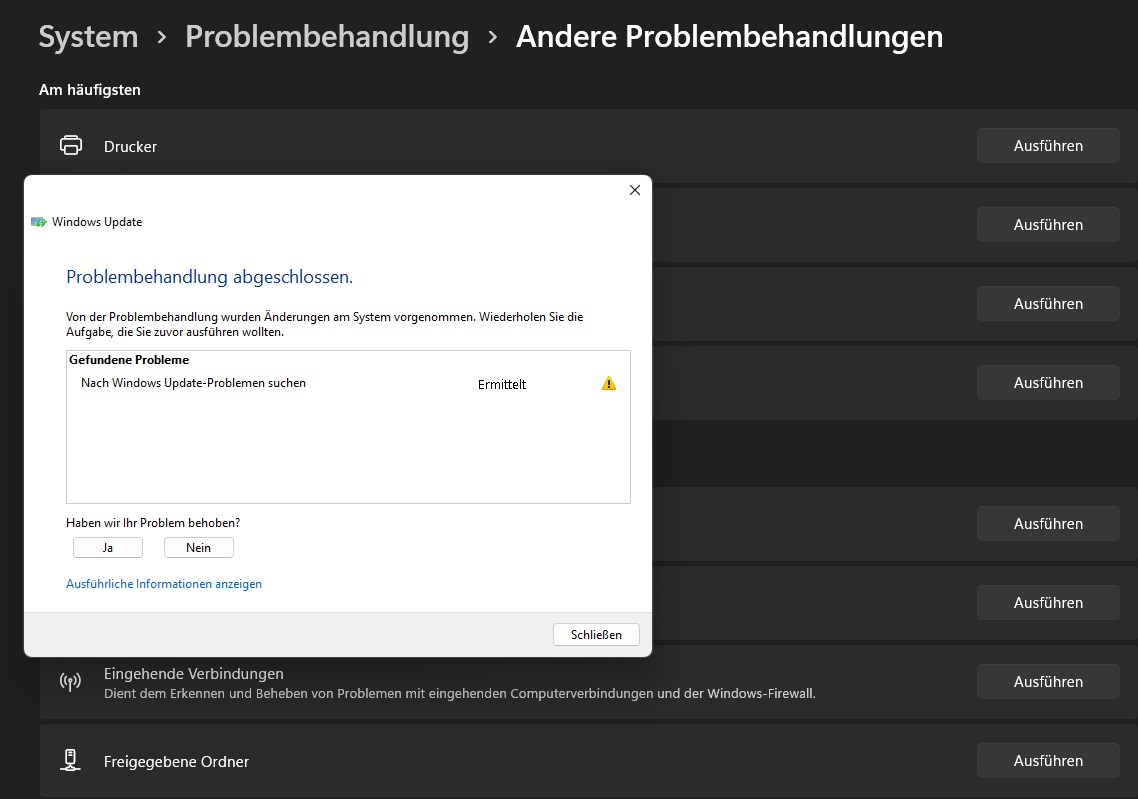
Task: Click the Ermittelt status text
Action: (502, 384)
